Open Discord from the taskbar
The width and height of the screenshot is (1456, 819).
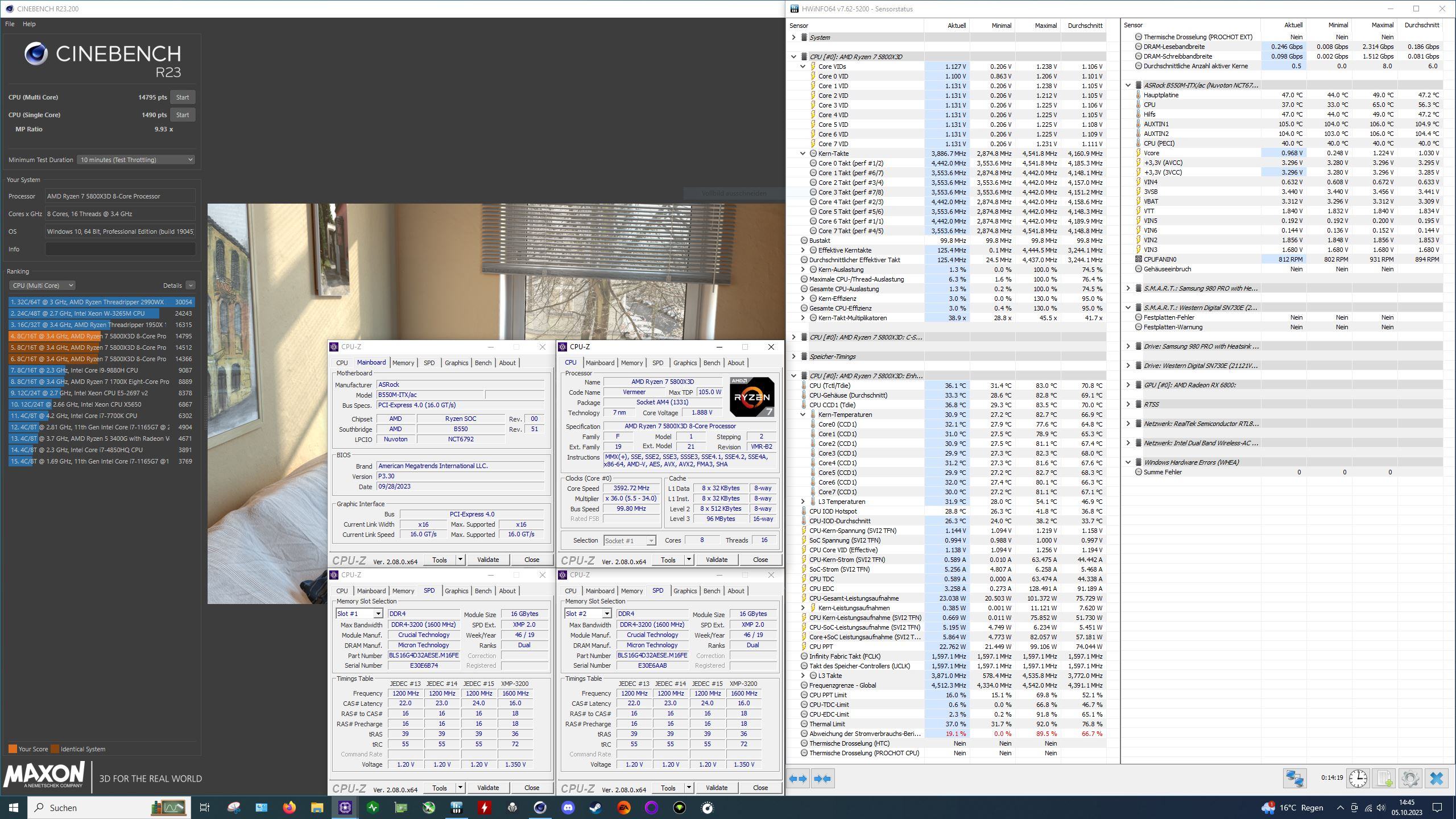(x=568, y=808)
